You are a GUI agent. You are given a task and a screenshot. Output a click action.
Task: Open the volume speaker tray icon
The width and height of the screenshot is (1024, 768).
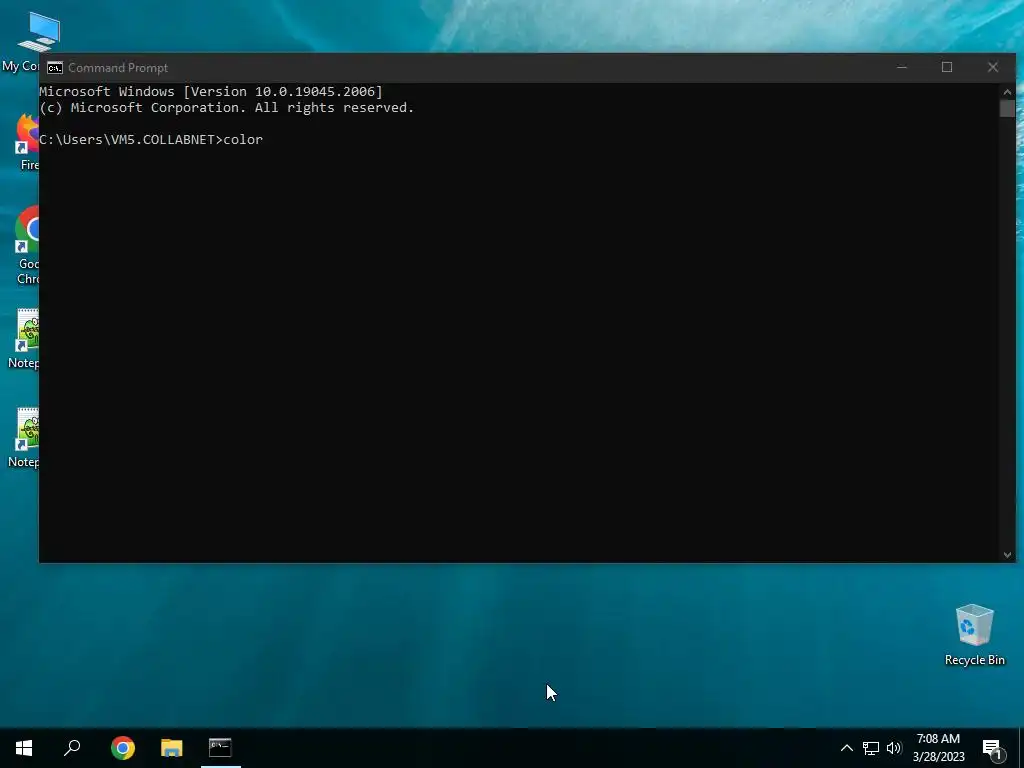click(x=894, y=748)
